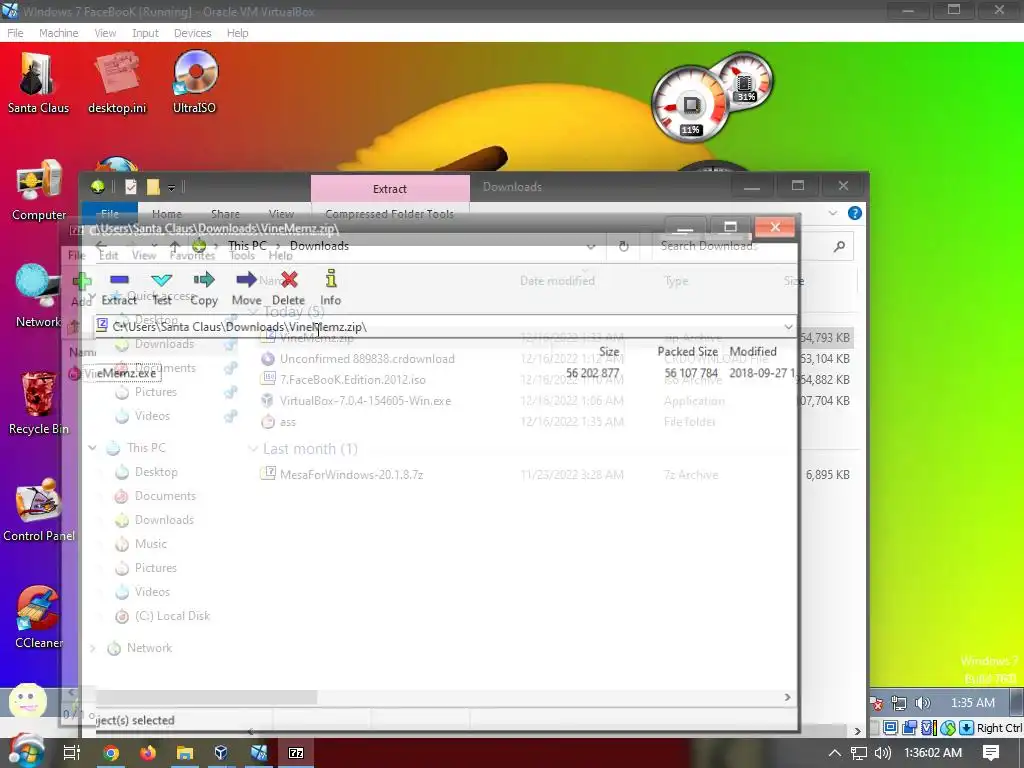Open the VirtualBox File menu
This screenshot has width=1024, height=768.
(x=15, y=33)
